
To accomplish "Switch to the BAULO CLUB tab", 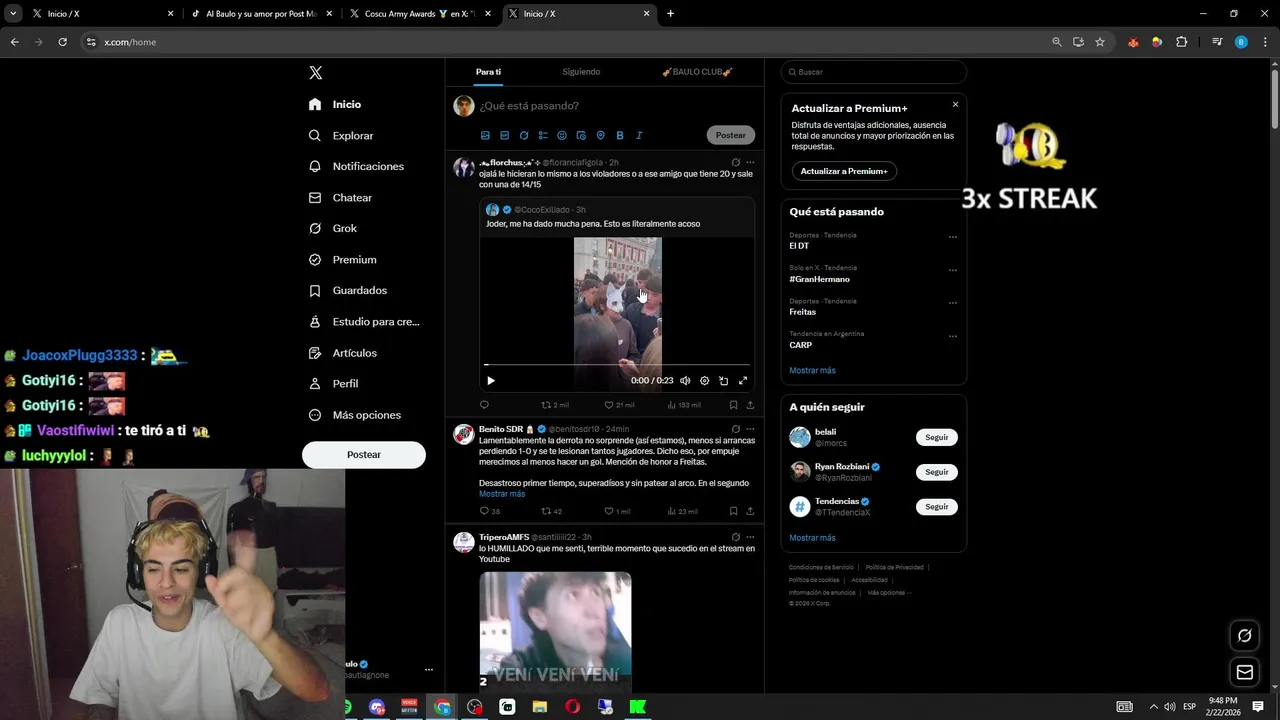I will pos(697,72).
